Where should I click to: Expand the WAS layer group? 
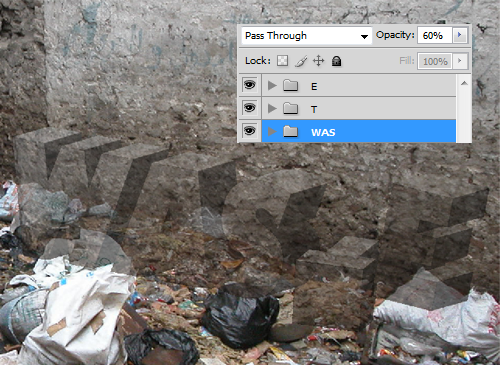[272, 131]
